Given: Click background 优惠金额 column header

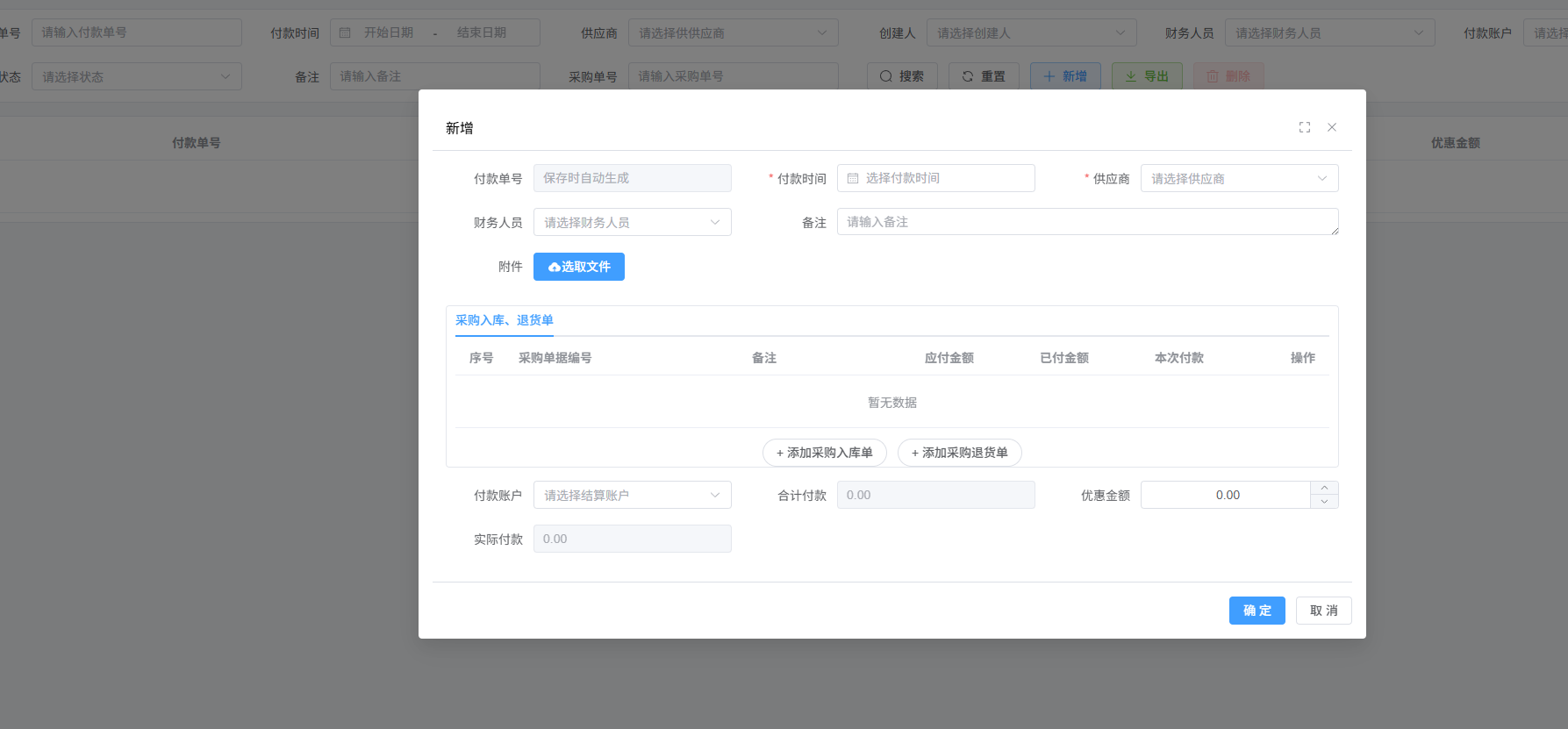Looking at the screenshot, I should pos(1456,143).
